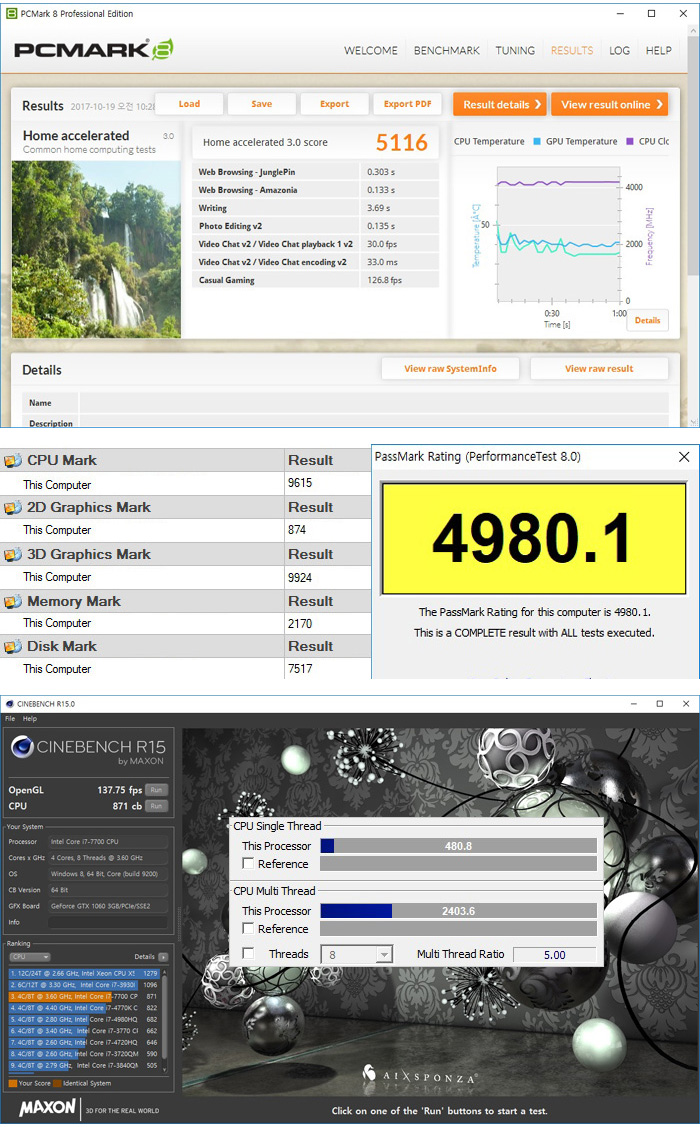Click the Export PDF button
Image resolution: width=700 pixels, height=1127 pixels.
(x=407, y=104)
